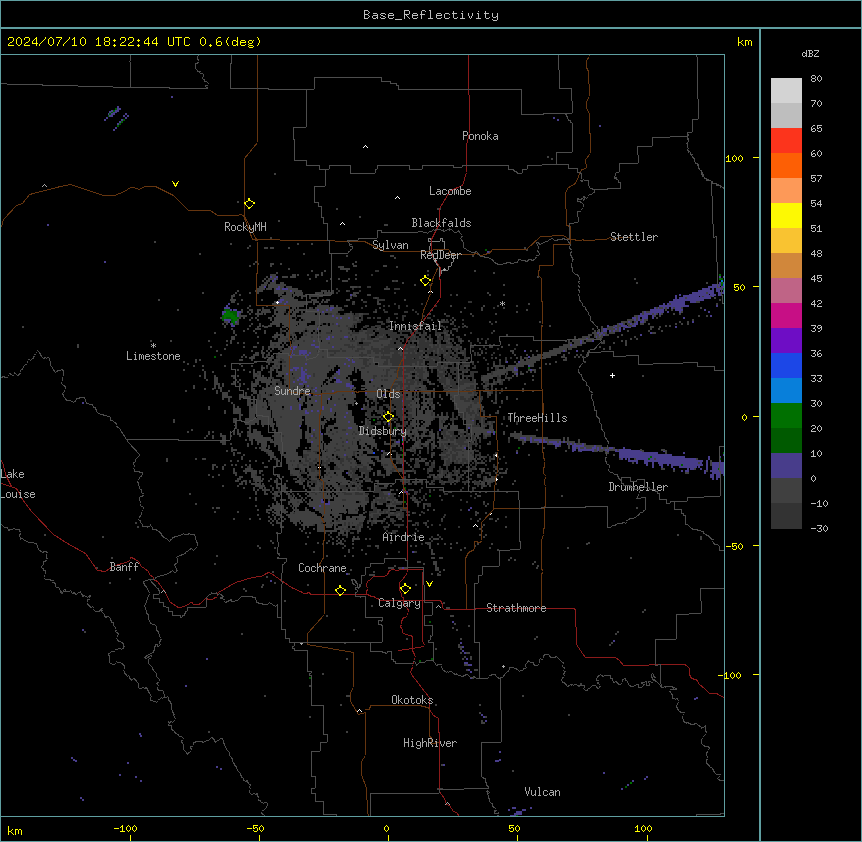The width and height of the screenshot is (862, 842).
Task: Click the Sylvan label
Action: 390,245
